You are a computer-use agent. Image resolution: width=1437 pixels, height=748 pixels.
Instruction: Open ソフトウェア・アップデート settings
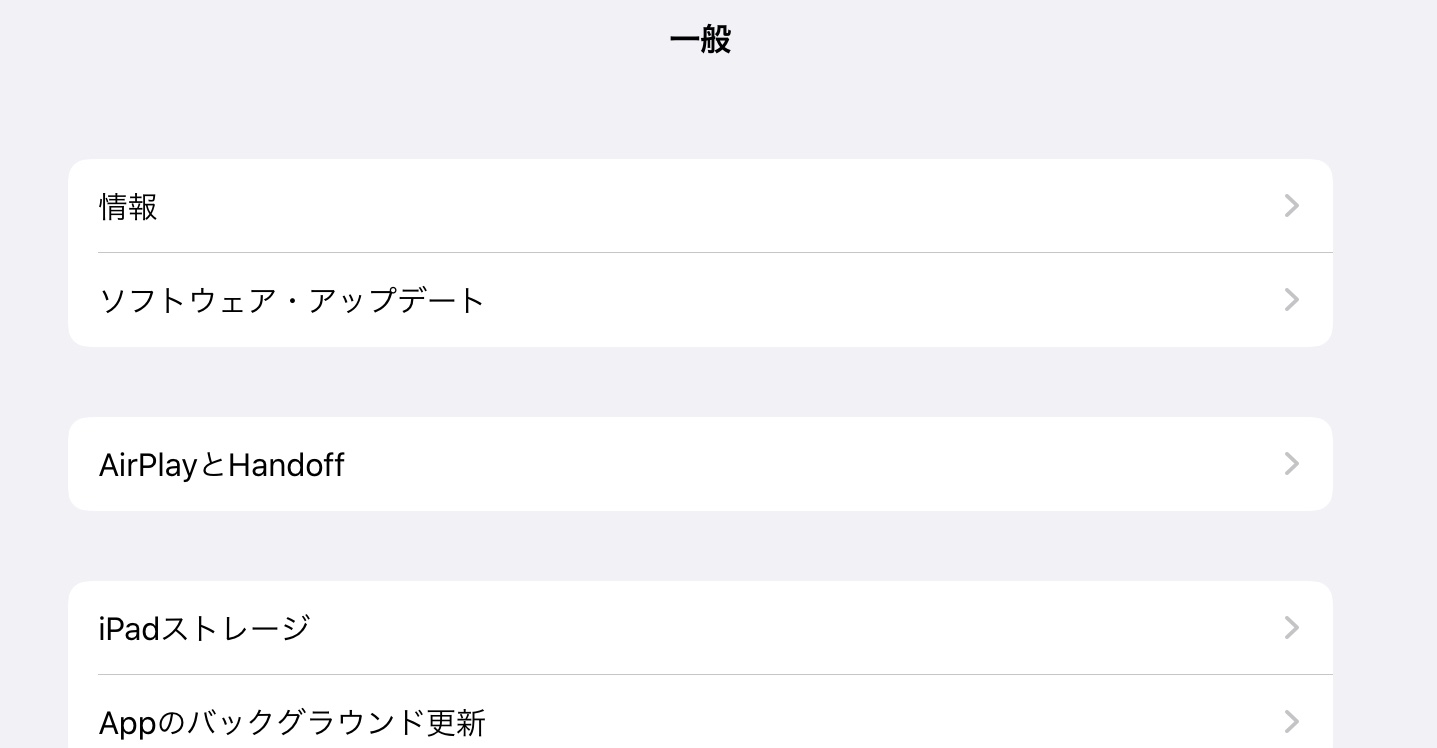[700, 300]
